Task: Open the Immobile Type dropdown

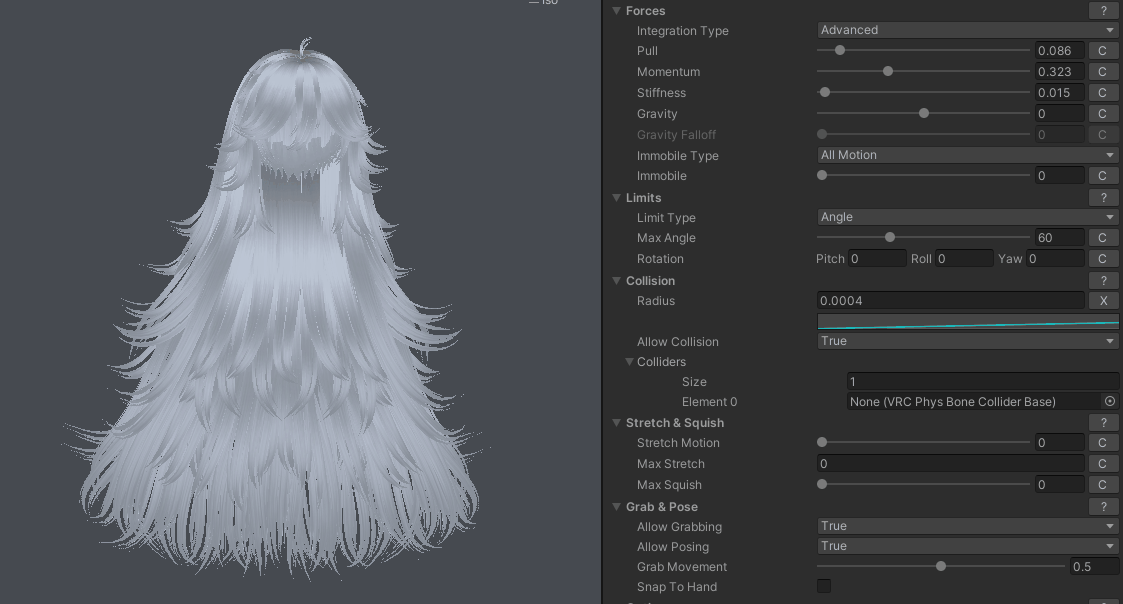Action: tap(967, 156)
